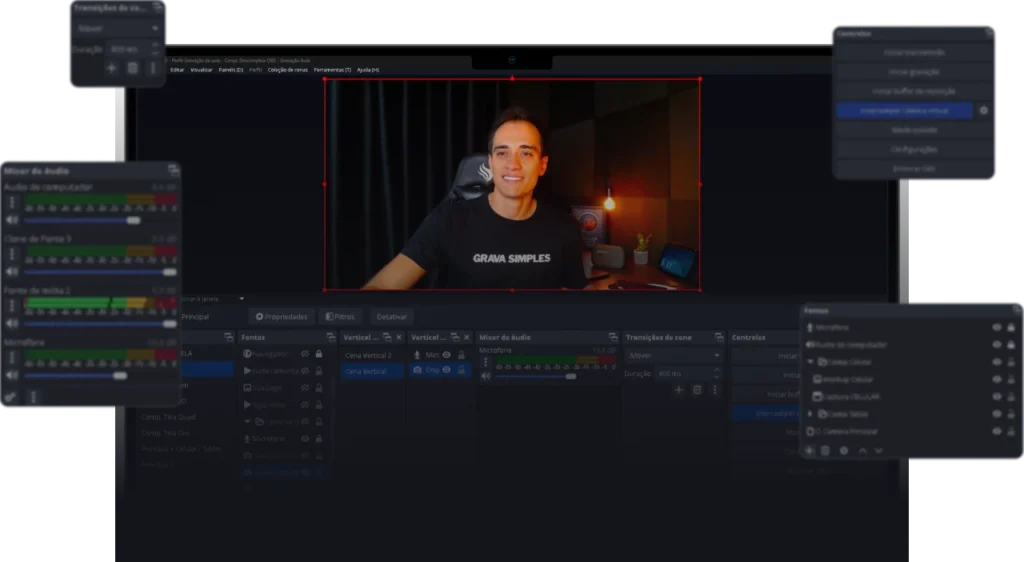Click the webcam preview inside the red frame
This screenshot has width=1024, height=562.
[x=512, y=185]
